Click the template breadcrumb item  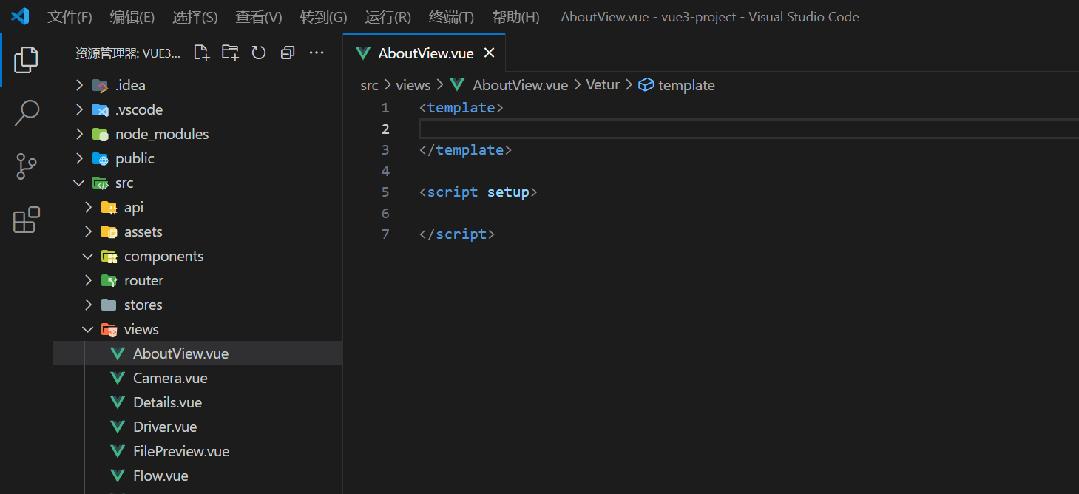(x=686, y=85)
